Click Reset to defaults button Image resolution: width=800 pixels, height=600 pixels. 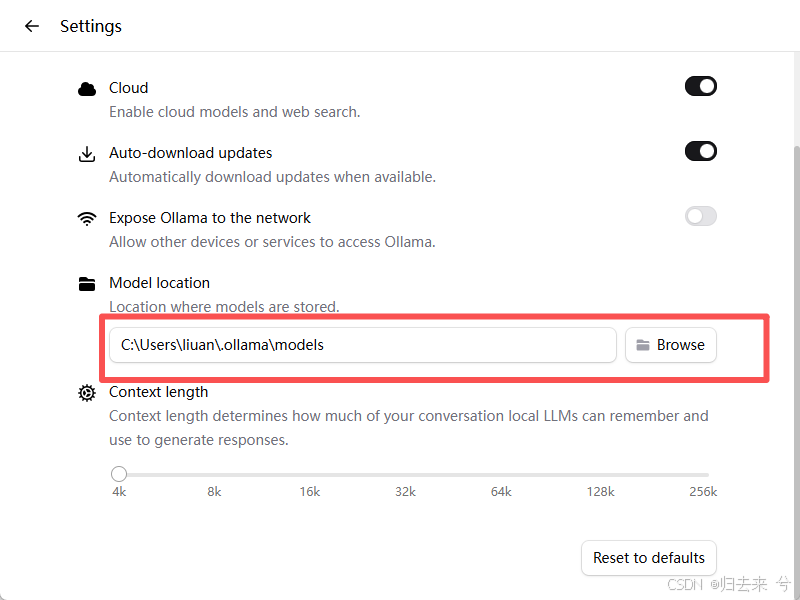click(x=648, y=558)
